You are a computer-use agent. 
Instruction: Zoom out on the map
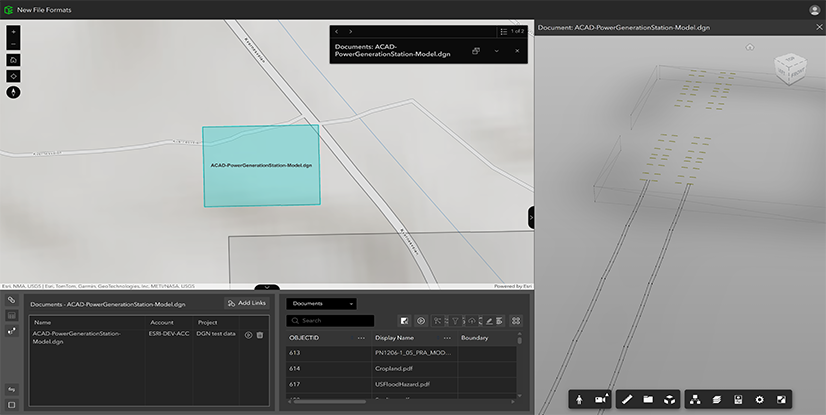click(13, 44)
